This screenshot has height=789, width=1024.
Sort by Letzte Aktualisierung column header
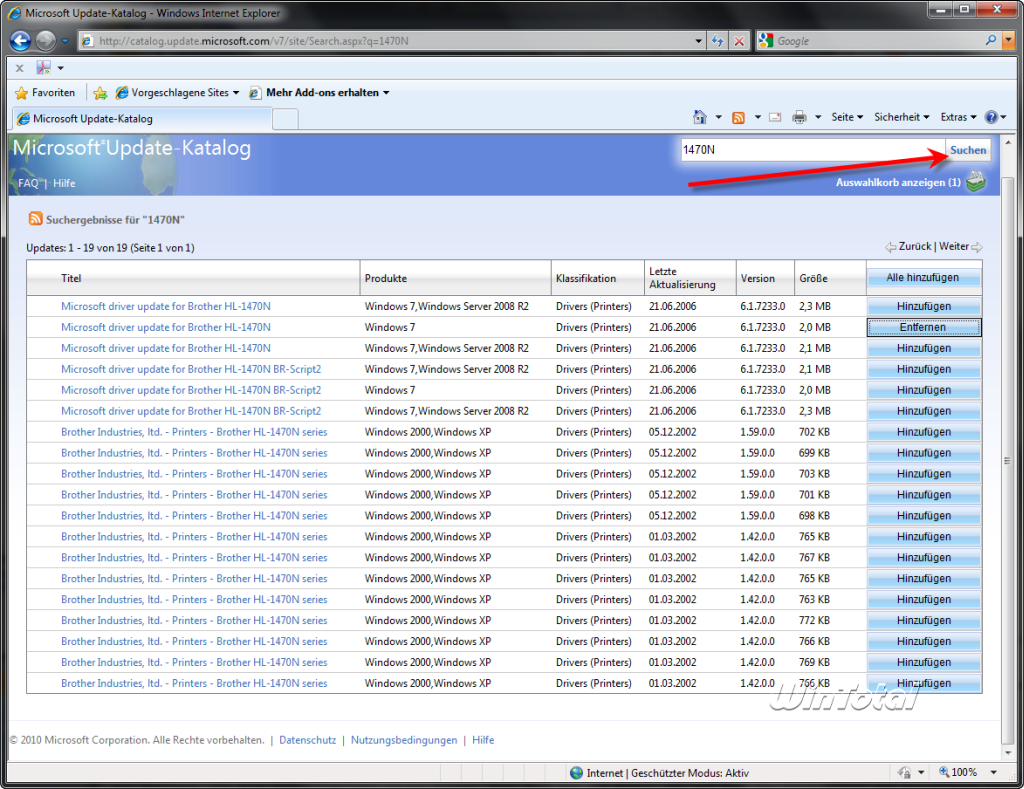682,278
